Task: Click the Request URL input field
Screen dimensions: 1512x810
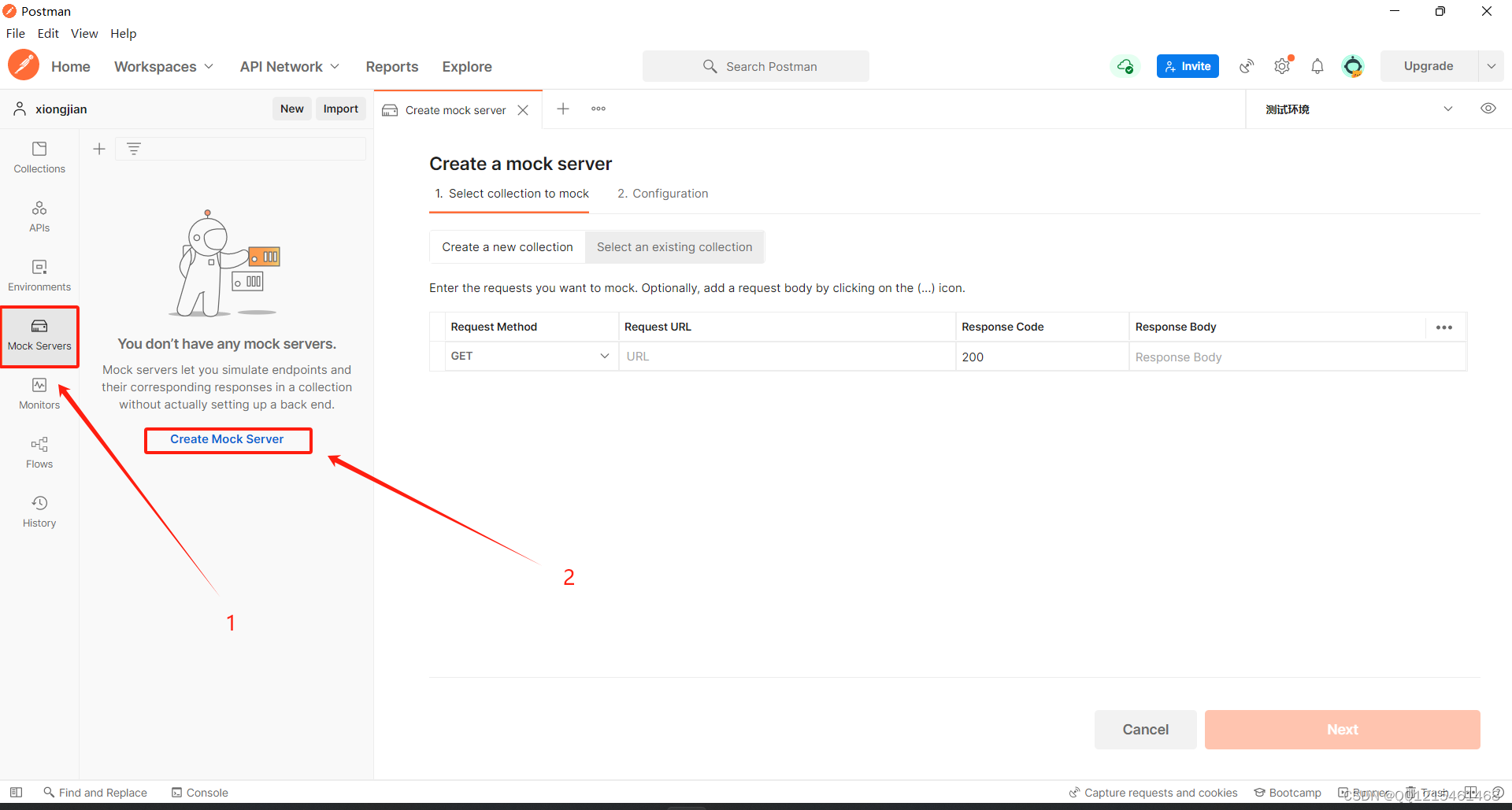Action: click(787, 357)
